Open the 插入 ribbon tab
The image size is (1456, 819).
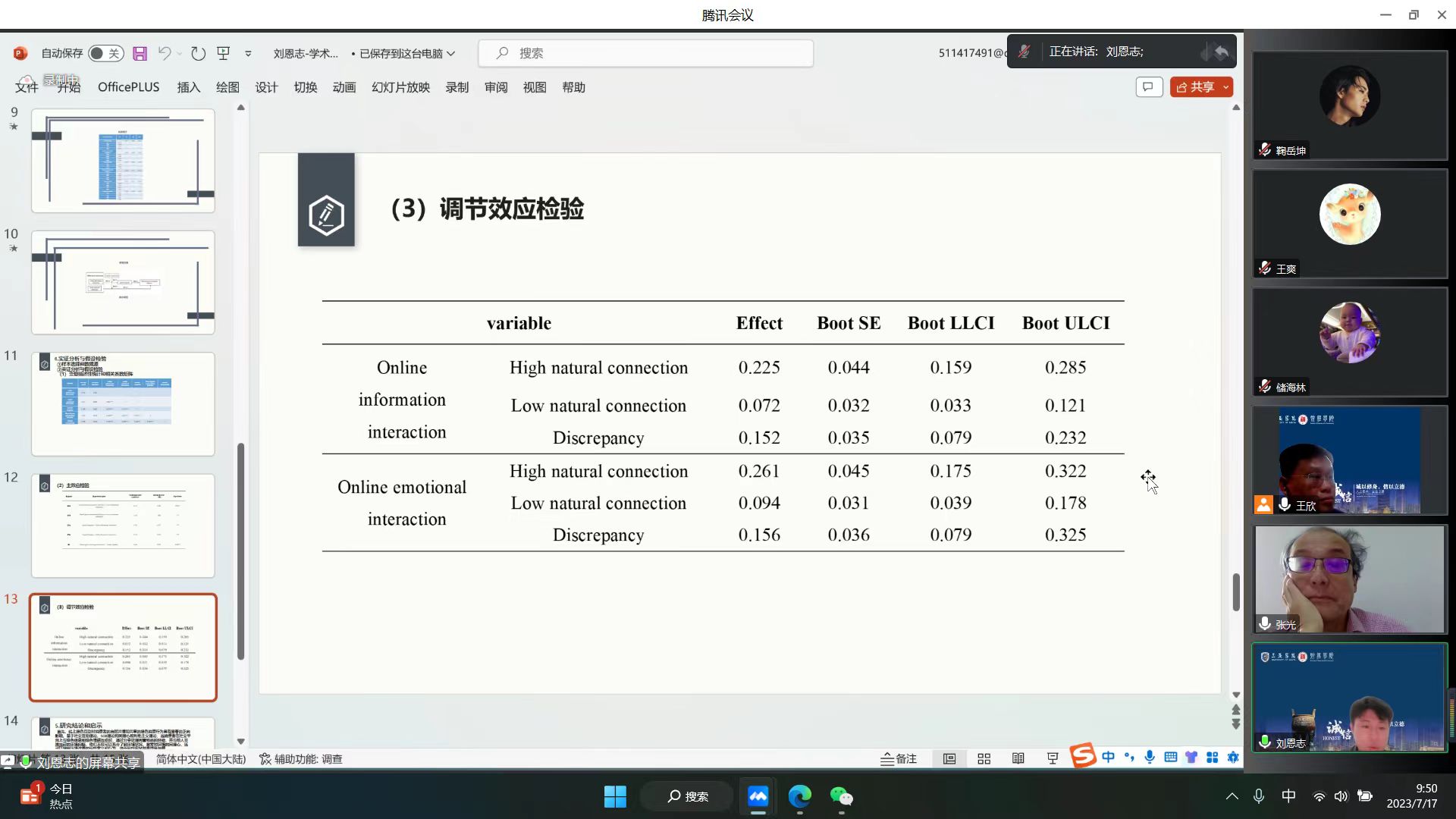click(188, 87)
